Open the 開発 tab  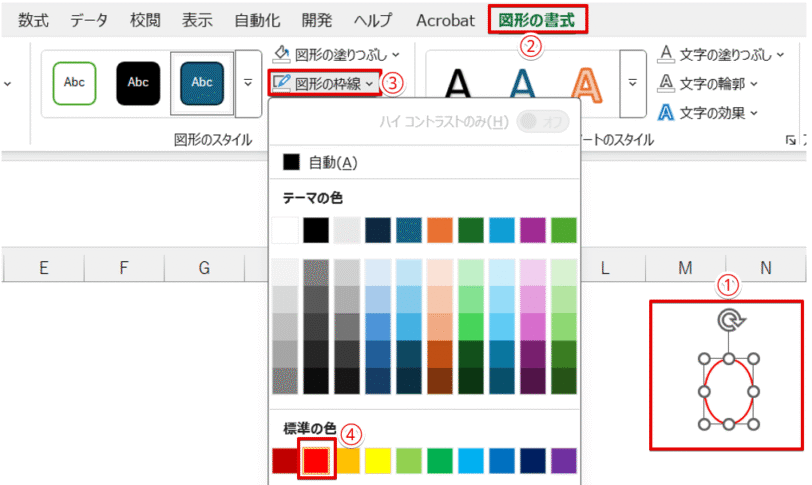pos(316,20)
